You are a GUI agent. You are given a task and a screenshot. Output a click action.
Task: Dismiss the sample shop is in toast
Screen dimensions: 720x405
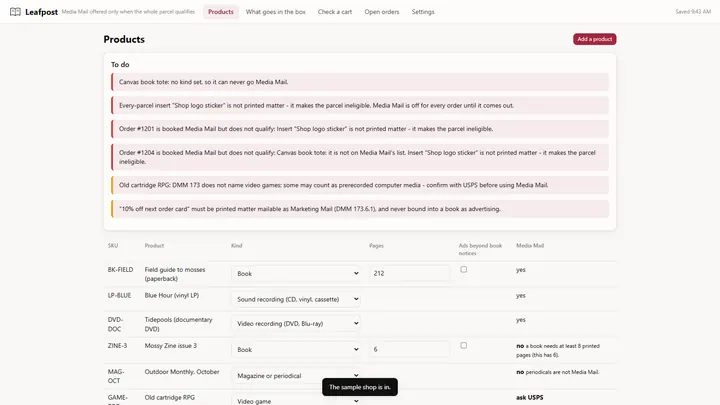360,387
